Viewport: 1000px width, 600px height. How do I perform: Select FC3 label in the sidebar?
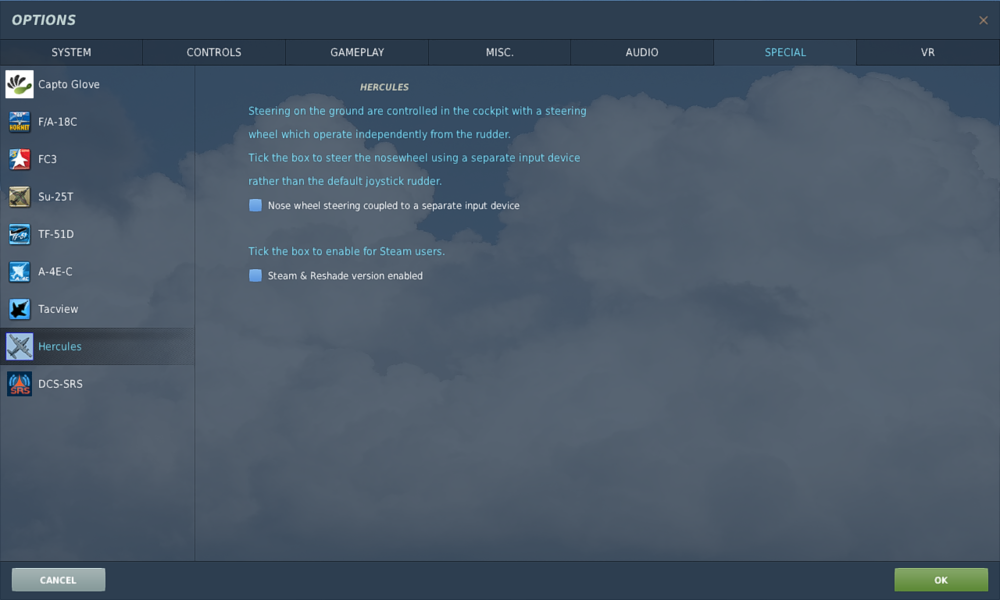coord(47,159)
